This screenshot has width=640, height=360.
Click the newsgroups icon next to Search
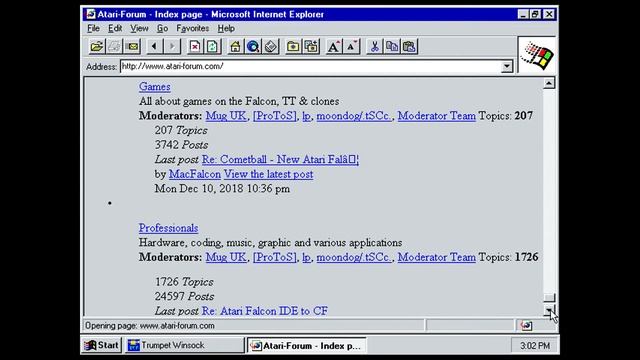[x=271, y=47]
